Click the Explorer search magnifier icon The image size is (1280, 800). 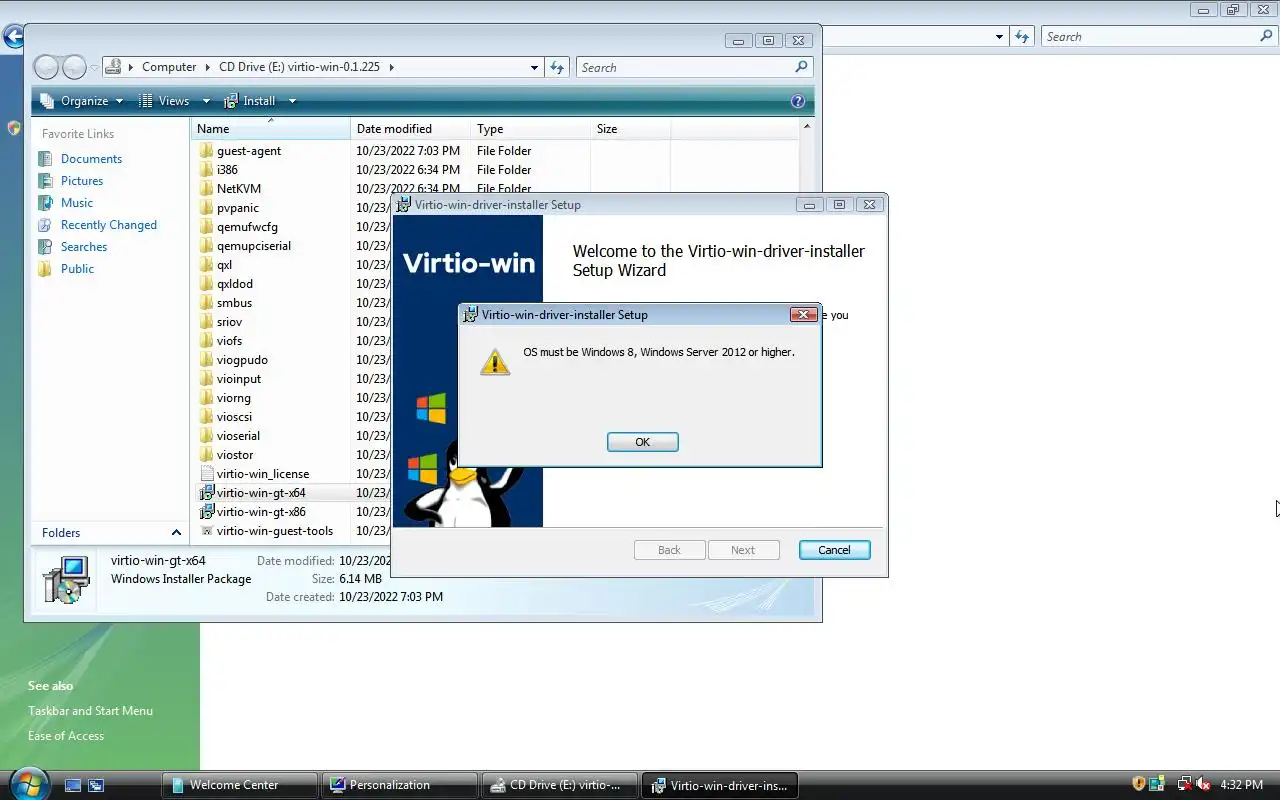[x=801, y=67]
